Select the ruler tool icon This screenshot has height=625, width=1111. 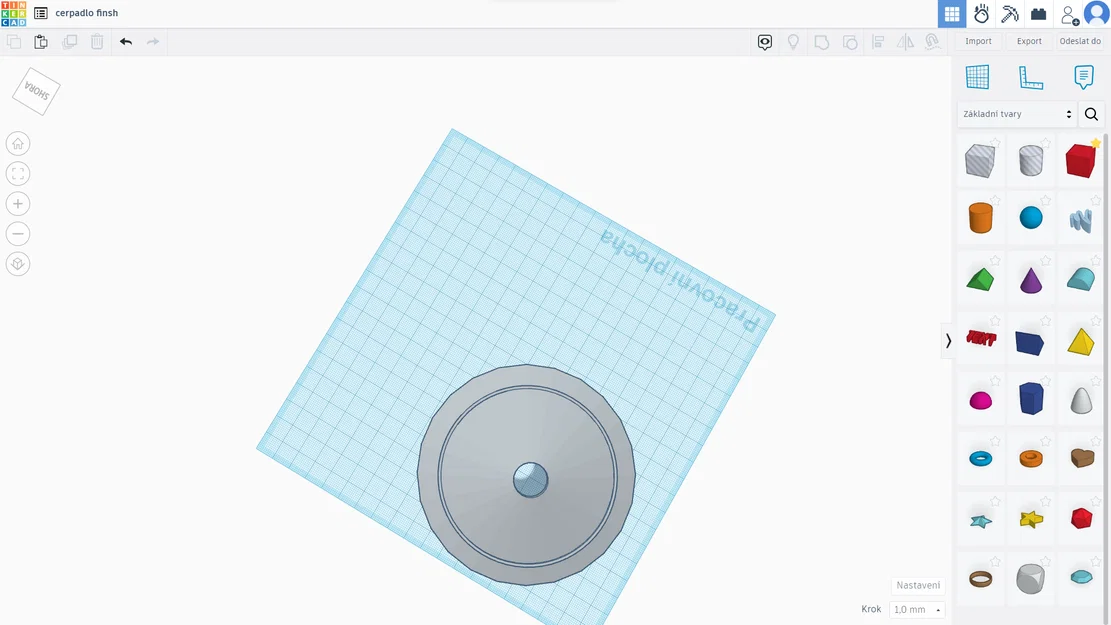pos(1030,77)
